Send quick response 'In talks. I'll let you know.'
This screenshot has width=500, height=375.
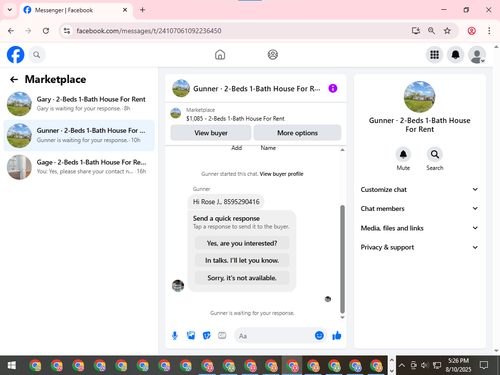click(x=242, y=260)
